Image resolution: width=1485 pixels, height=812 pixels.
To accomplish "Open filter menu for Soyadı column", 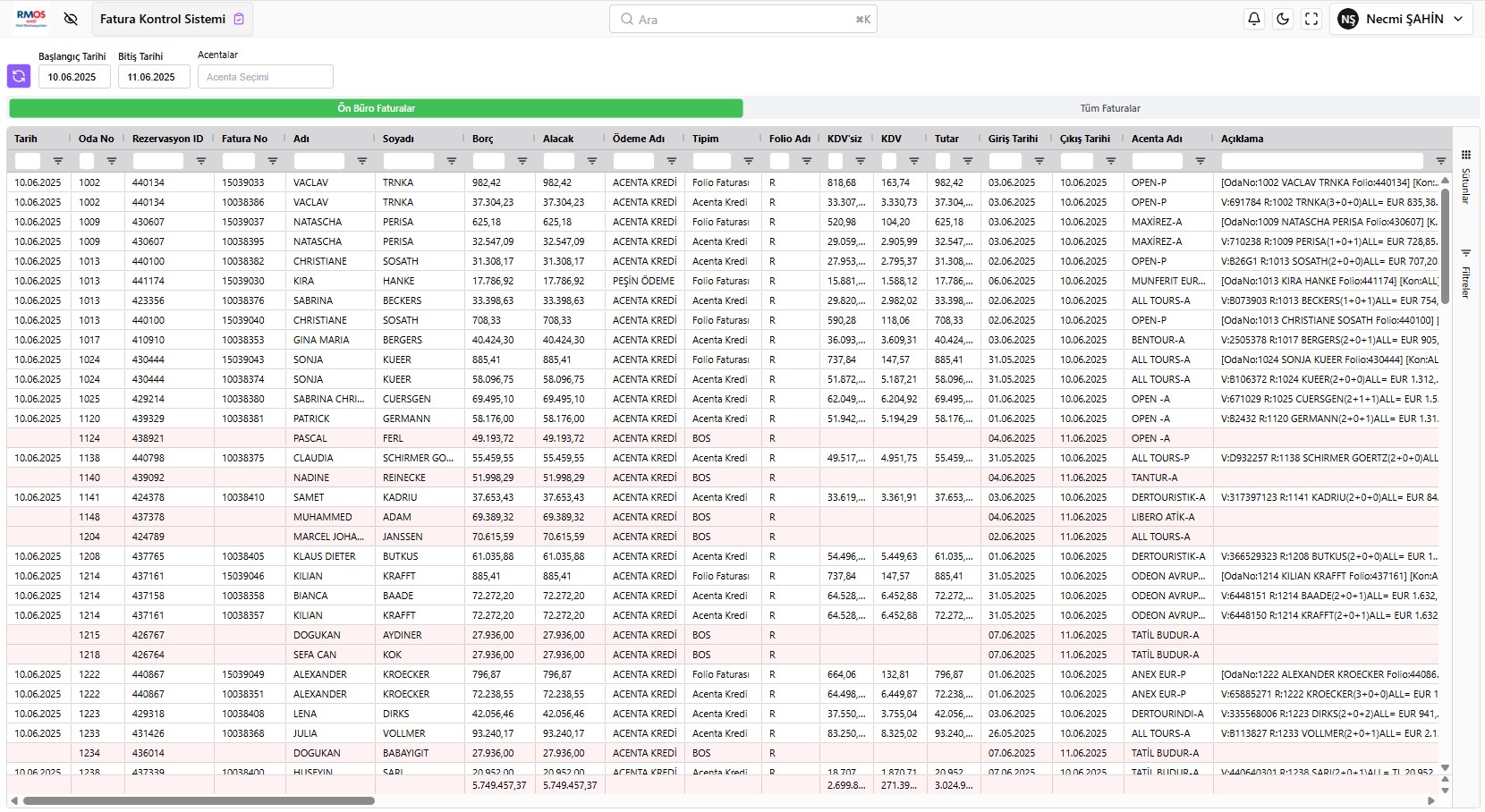I will 452,161.
